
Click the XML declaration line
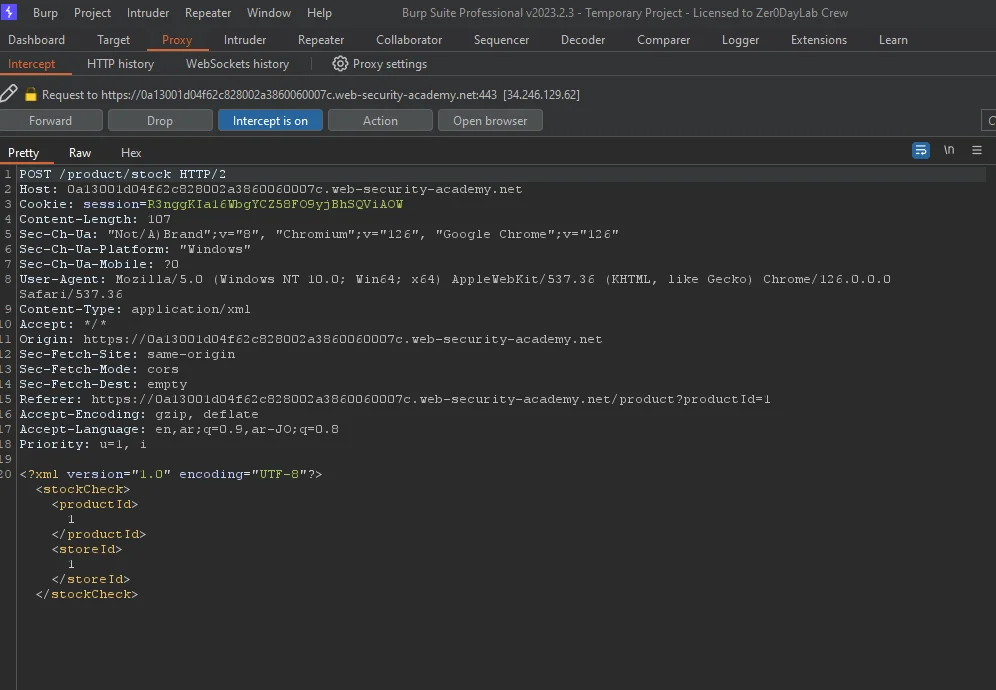171,474
